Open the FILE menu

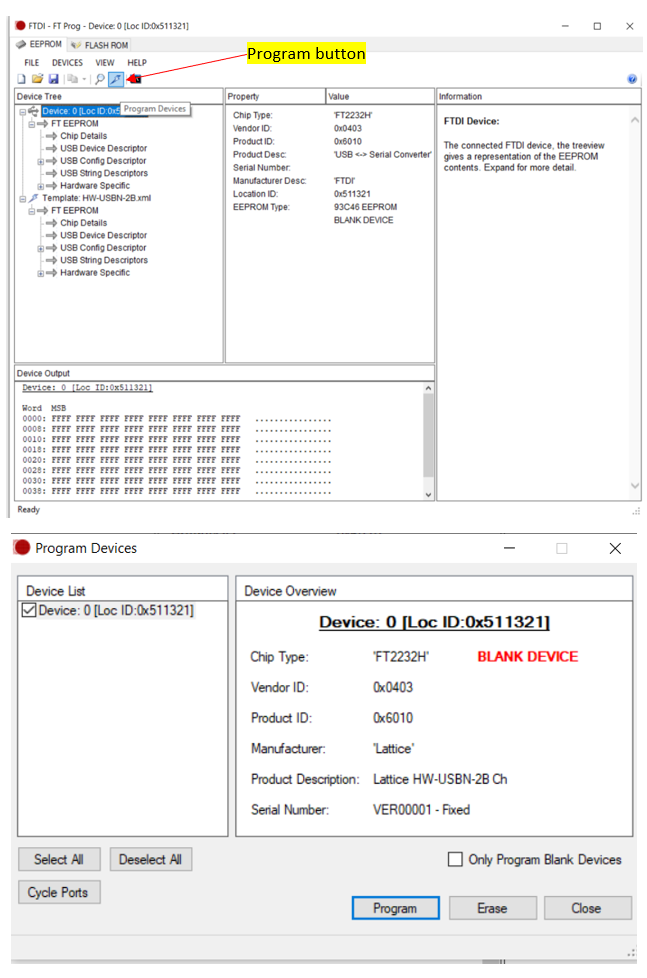(32, 62)
